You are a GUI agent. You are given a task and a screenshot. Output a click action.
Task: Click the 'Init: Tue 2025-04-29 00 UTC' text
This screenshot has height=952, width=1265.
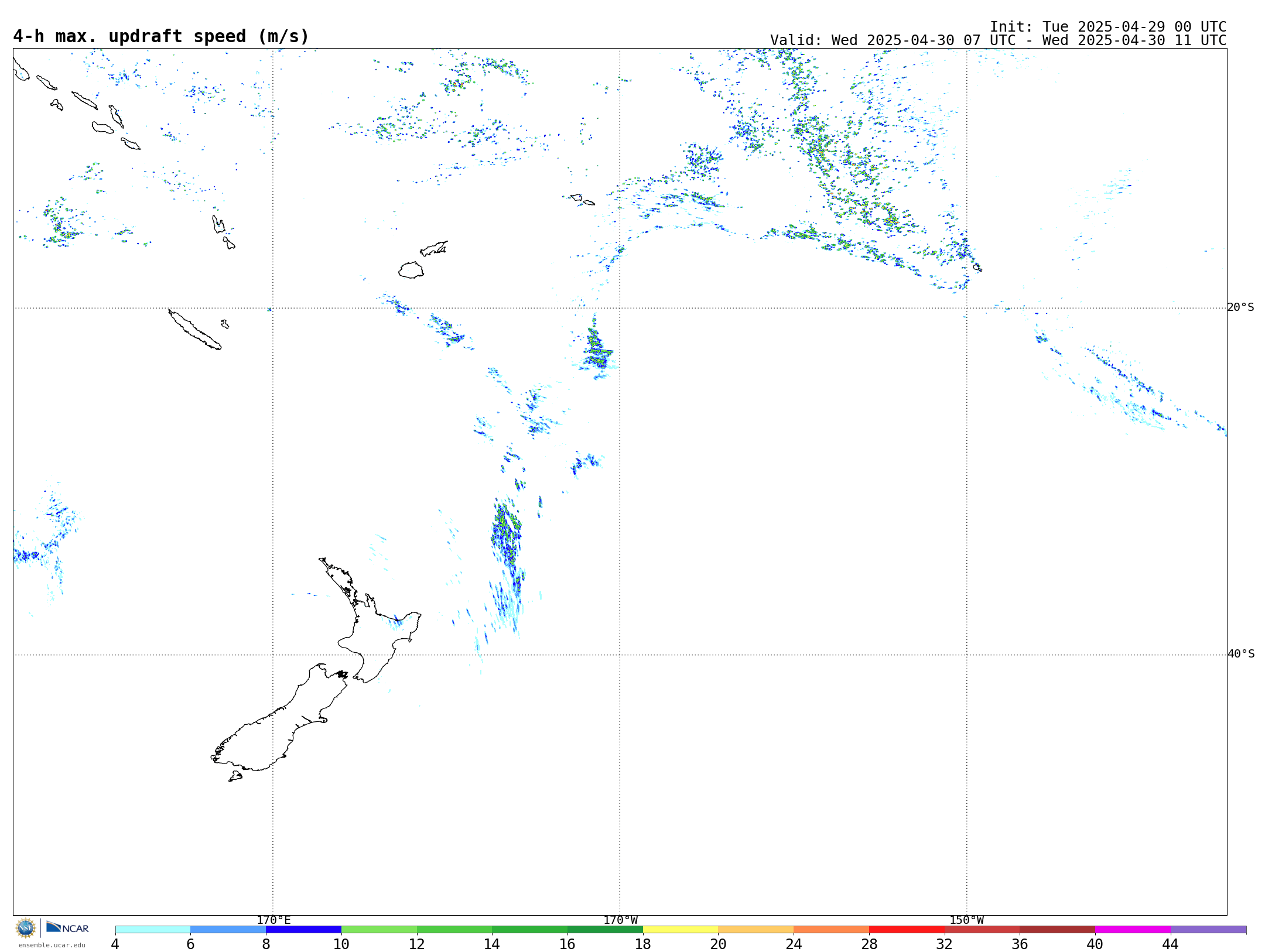point(1108,27)
